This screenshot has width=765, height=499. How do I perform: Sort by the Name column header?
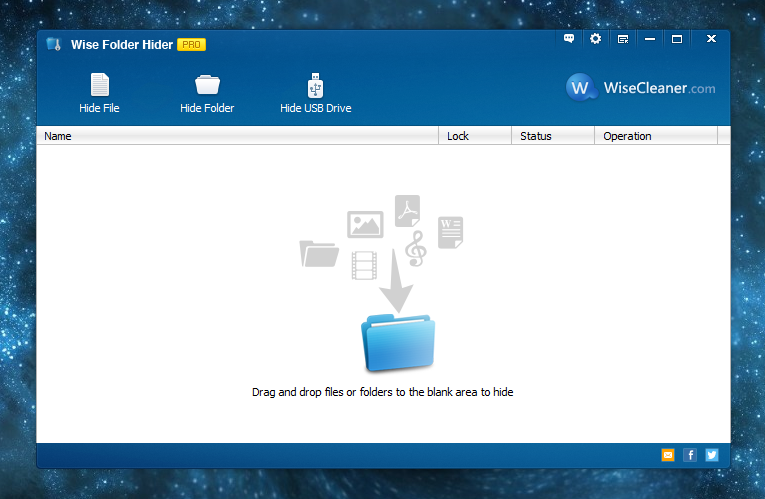click(238, 136)
